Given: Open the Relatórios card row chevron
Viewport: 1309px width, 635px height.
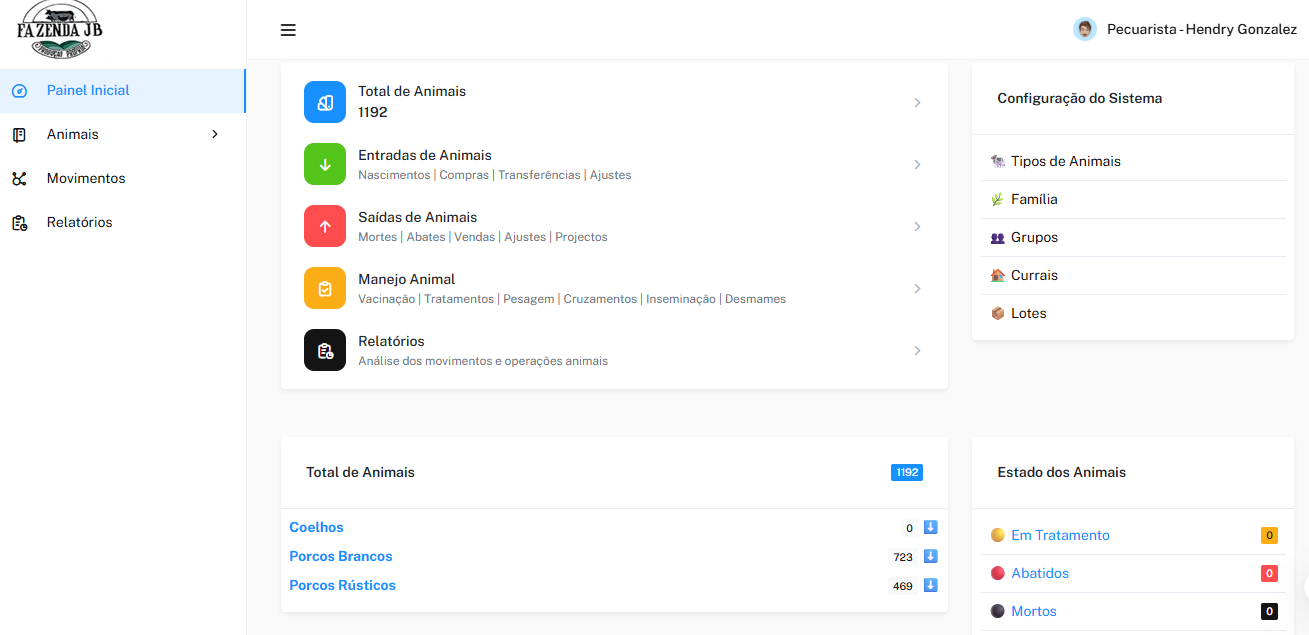Looking at the screenshot, I should point(917,350).
